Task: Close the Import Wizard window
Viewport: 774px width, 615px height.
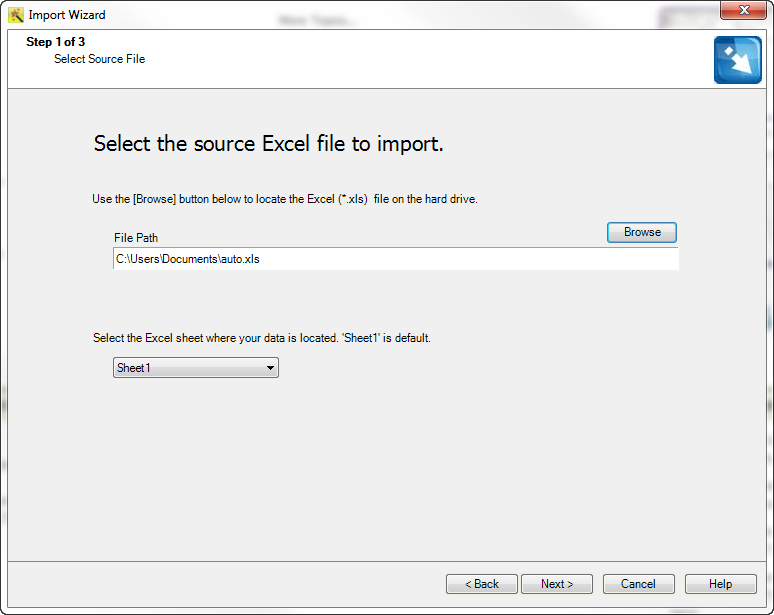Action: click(743, 10)
